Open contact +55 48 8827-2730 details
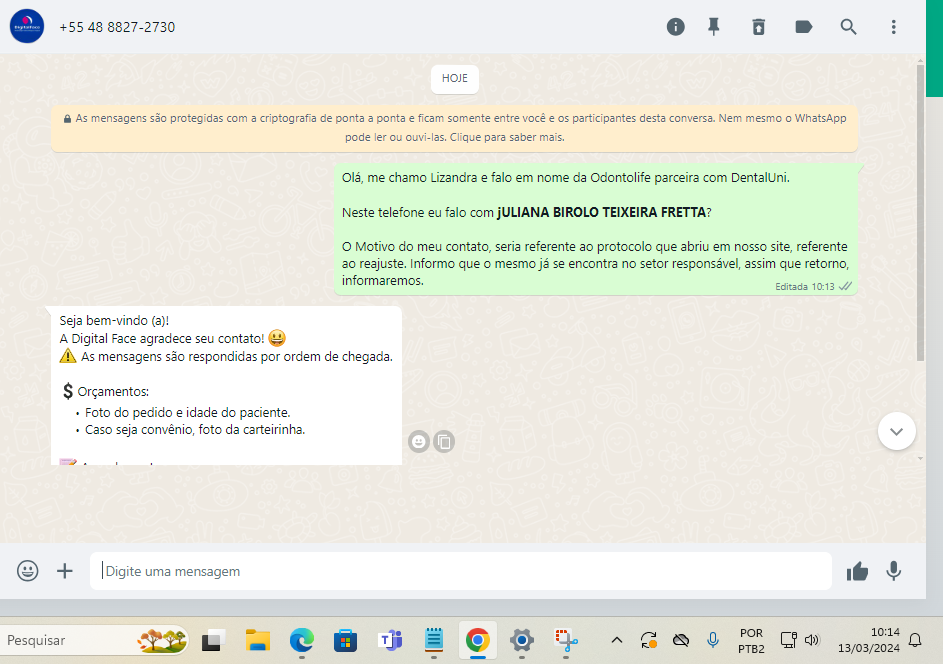Viewport: 943px width, 664px height. point(117,27)
